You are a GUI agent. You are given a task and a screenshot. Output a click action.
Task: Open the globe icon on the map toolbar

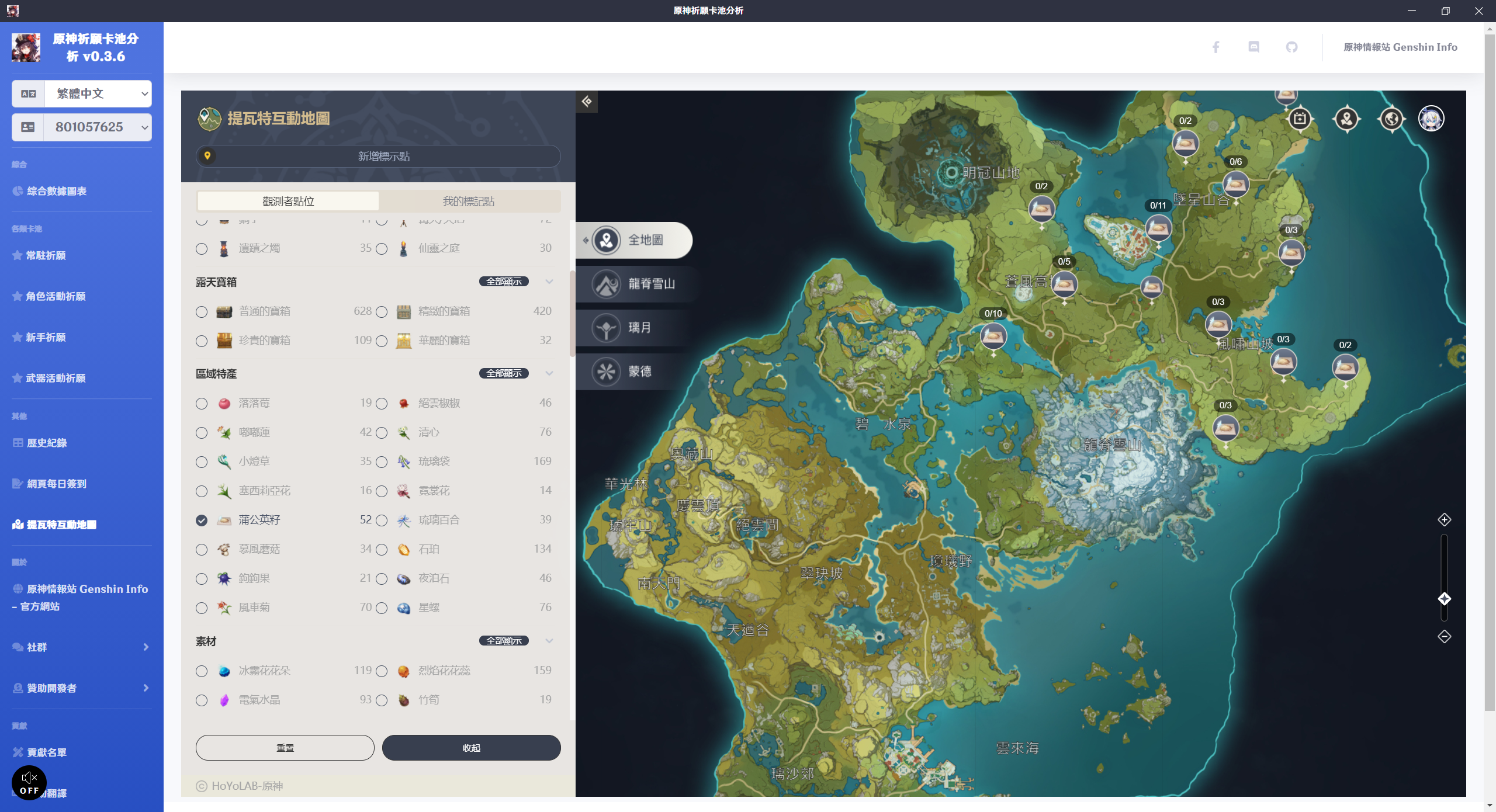click(1391, 119)
